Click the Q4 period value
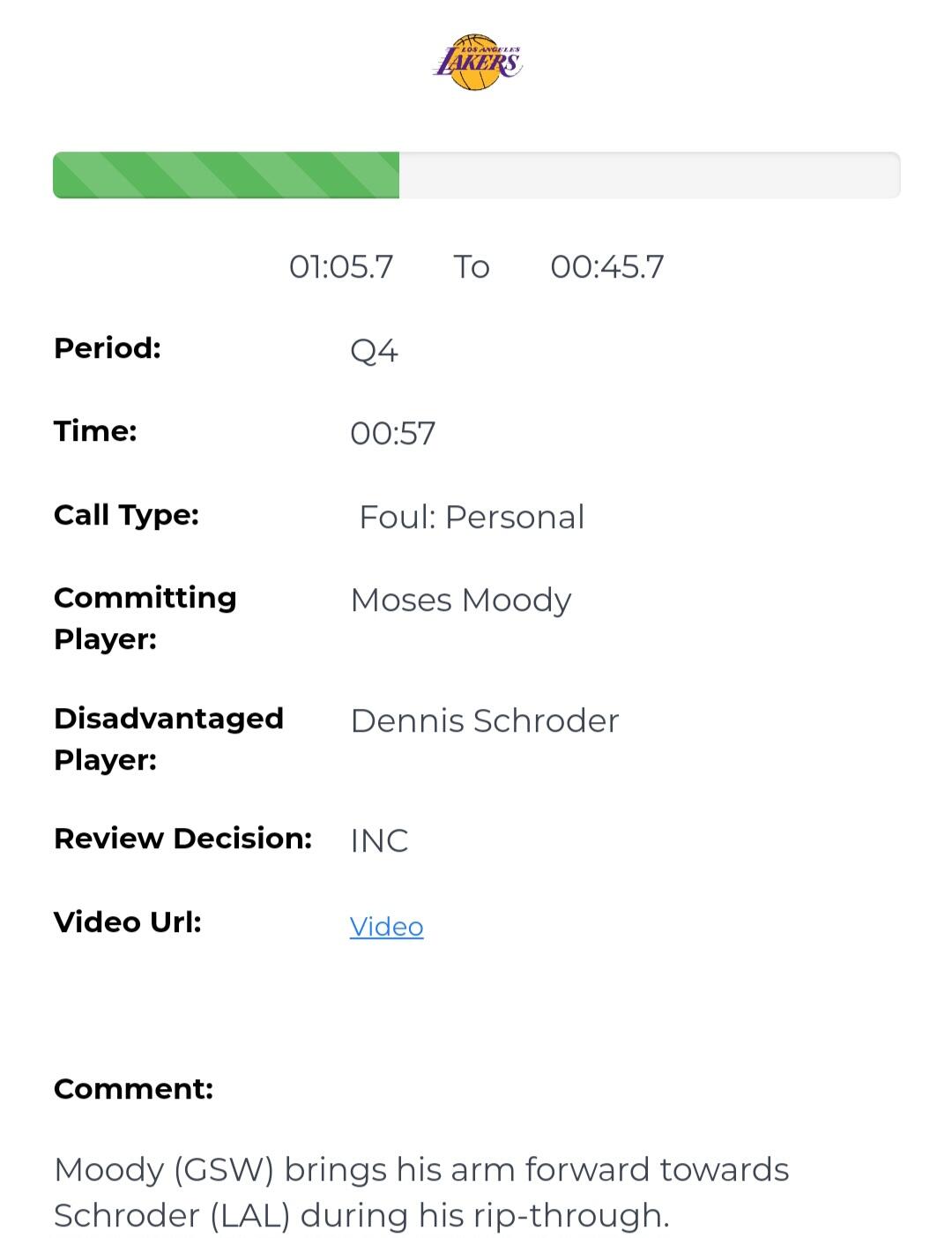 (x=374, y=351)
